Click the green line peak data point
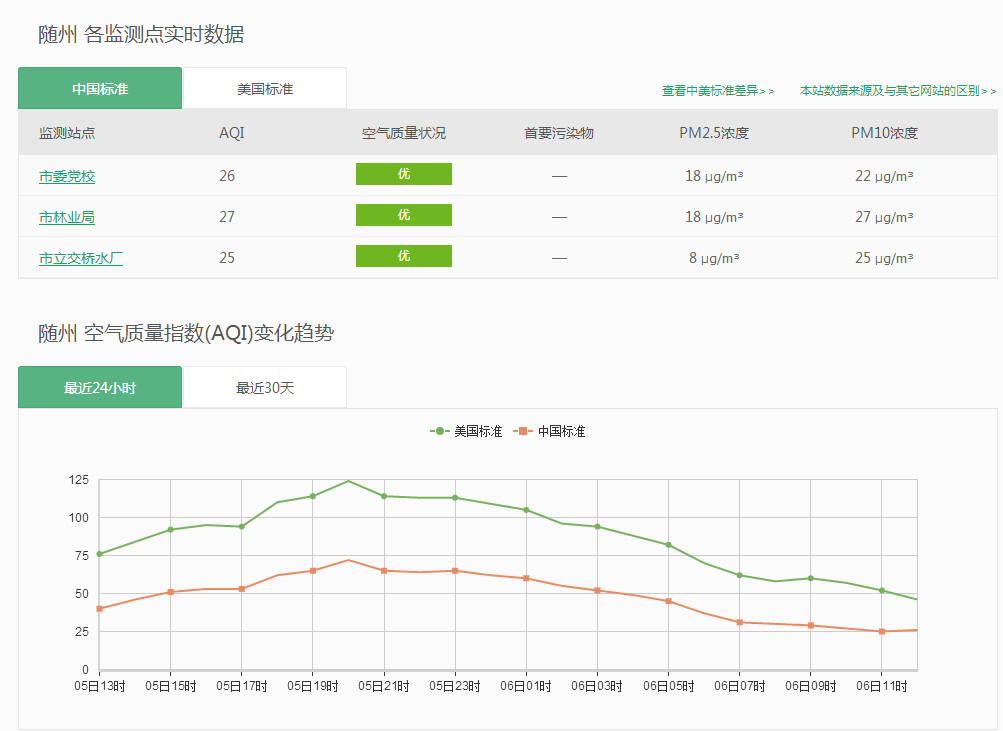 click(x=348, y=481)
